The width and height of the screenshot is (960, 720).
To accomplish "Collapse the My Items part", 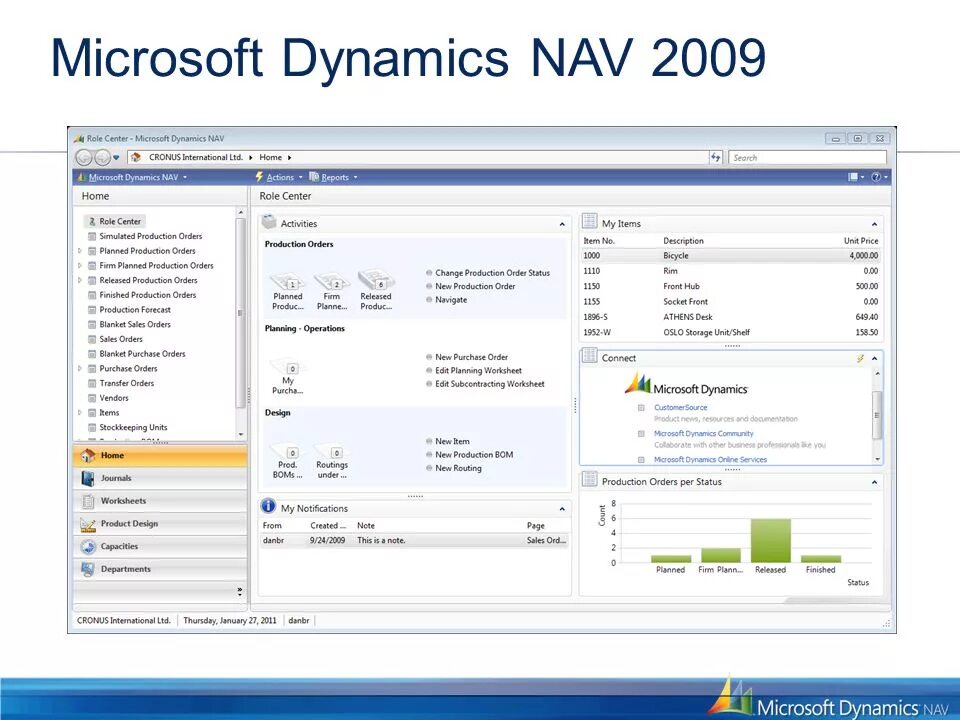I will (x=874, y=224).
